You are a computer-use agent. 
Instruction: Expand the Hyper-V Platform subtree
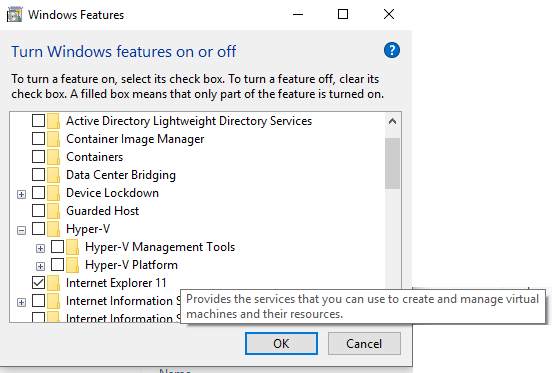(x=40, y=266)
